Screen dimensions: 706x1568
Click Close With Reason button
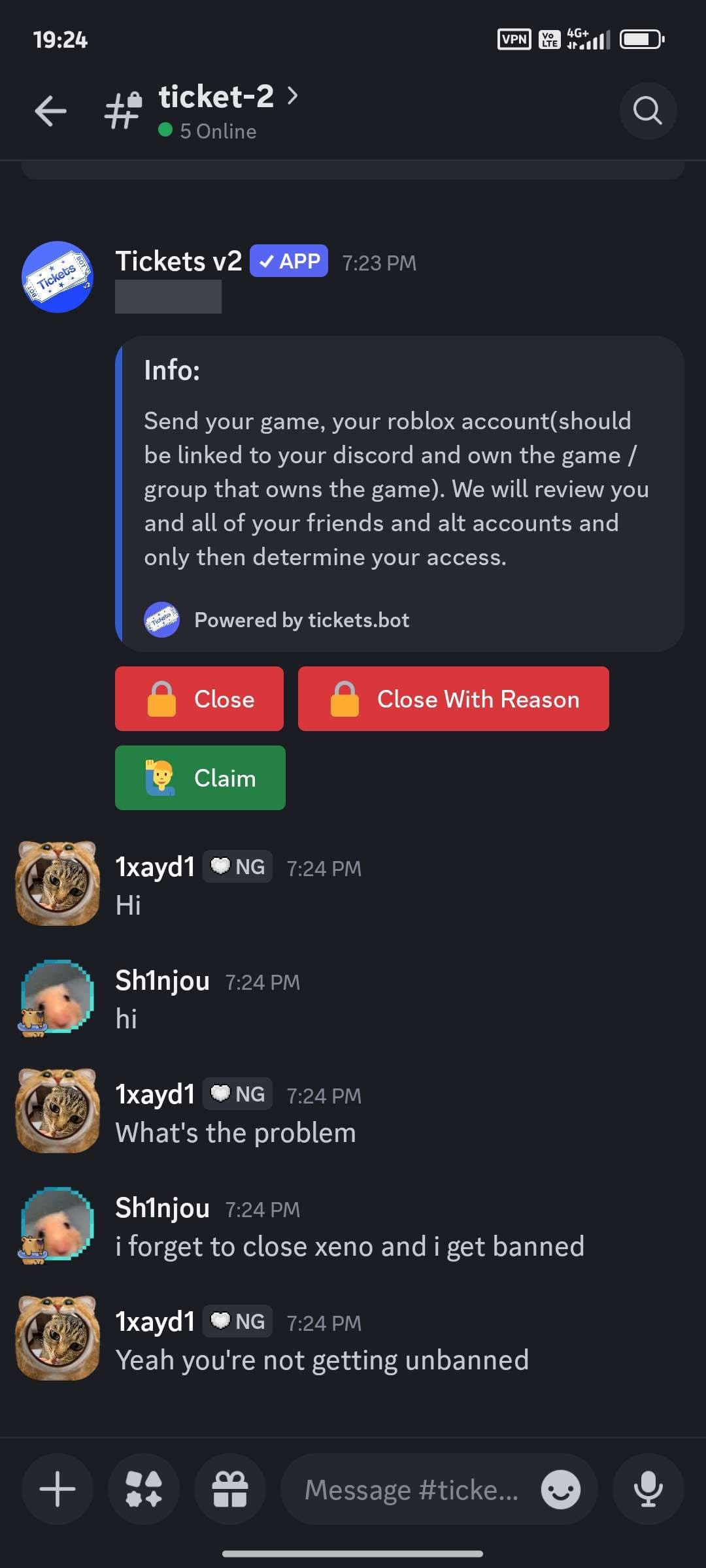(454, 698)
